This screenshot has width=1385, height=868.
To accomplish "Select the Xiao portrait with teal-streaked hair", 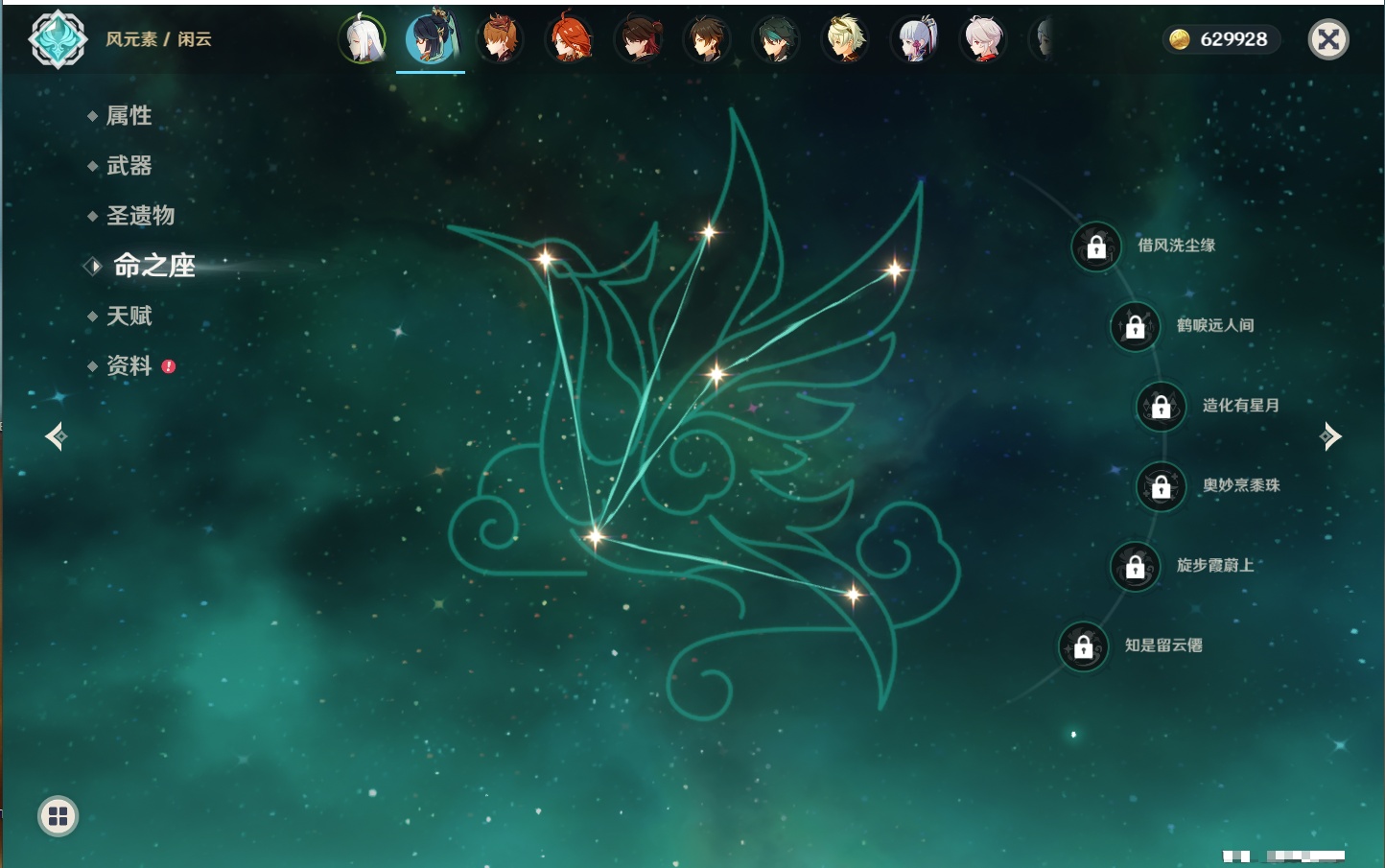I will point(776,39).
